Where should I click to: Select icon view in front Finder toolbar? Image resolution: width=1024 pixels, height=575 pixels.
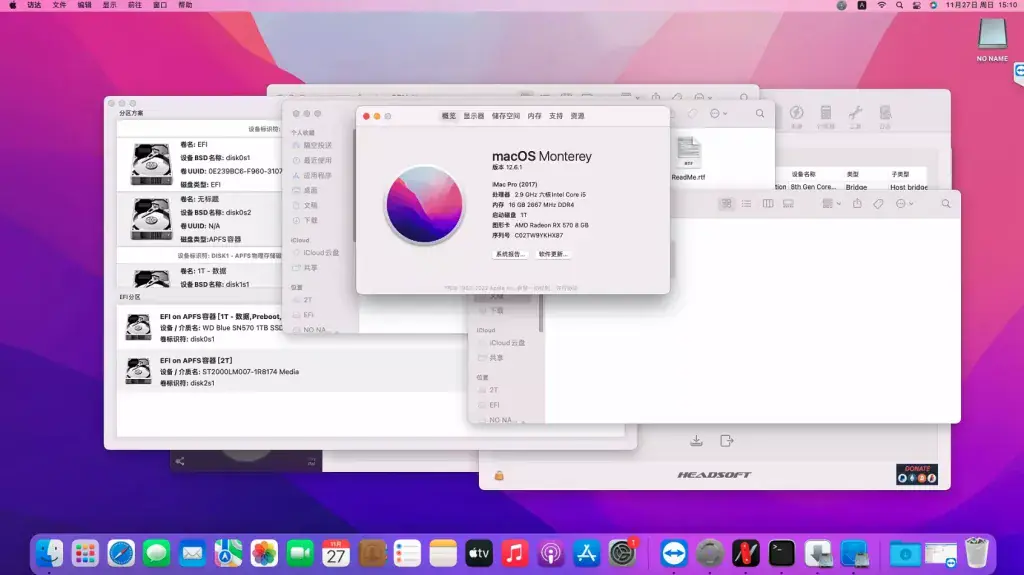point(726,204)
